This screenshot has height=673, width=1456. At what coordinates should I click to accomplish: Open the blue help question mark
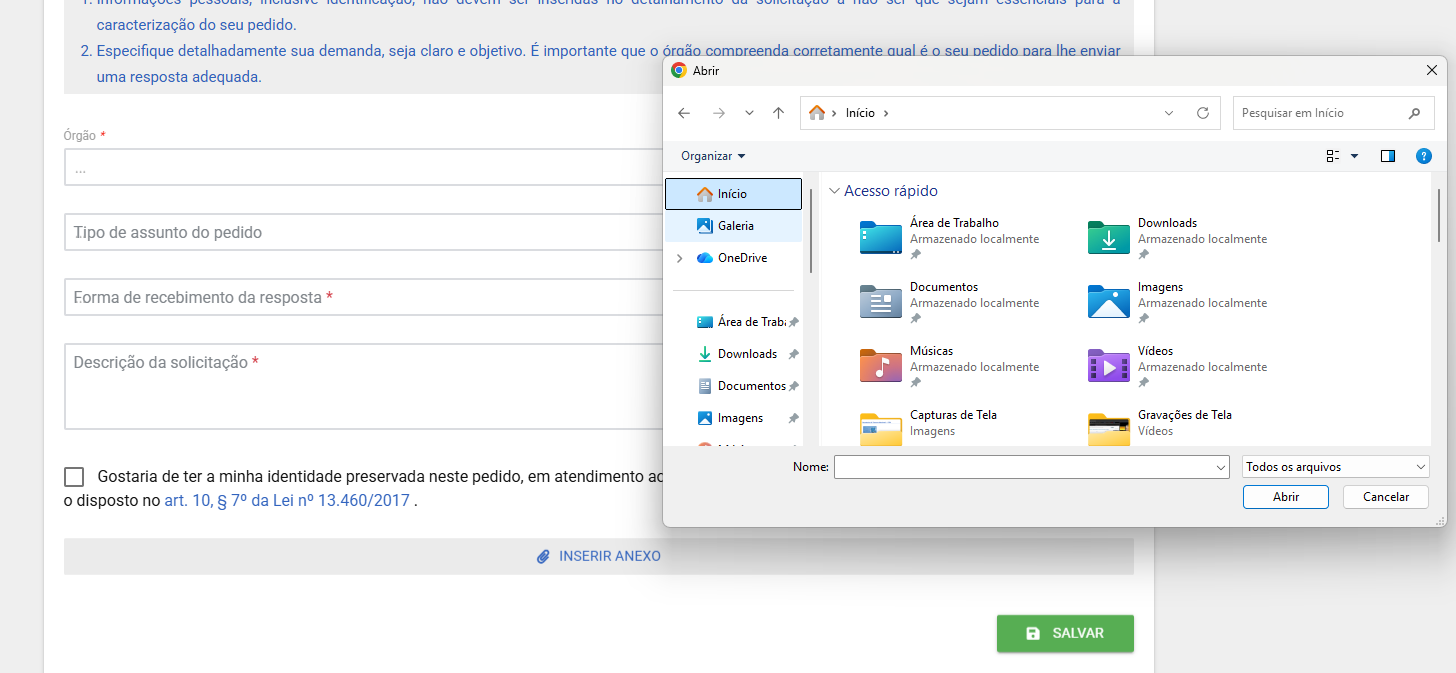(x=1424, y=156)
